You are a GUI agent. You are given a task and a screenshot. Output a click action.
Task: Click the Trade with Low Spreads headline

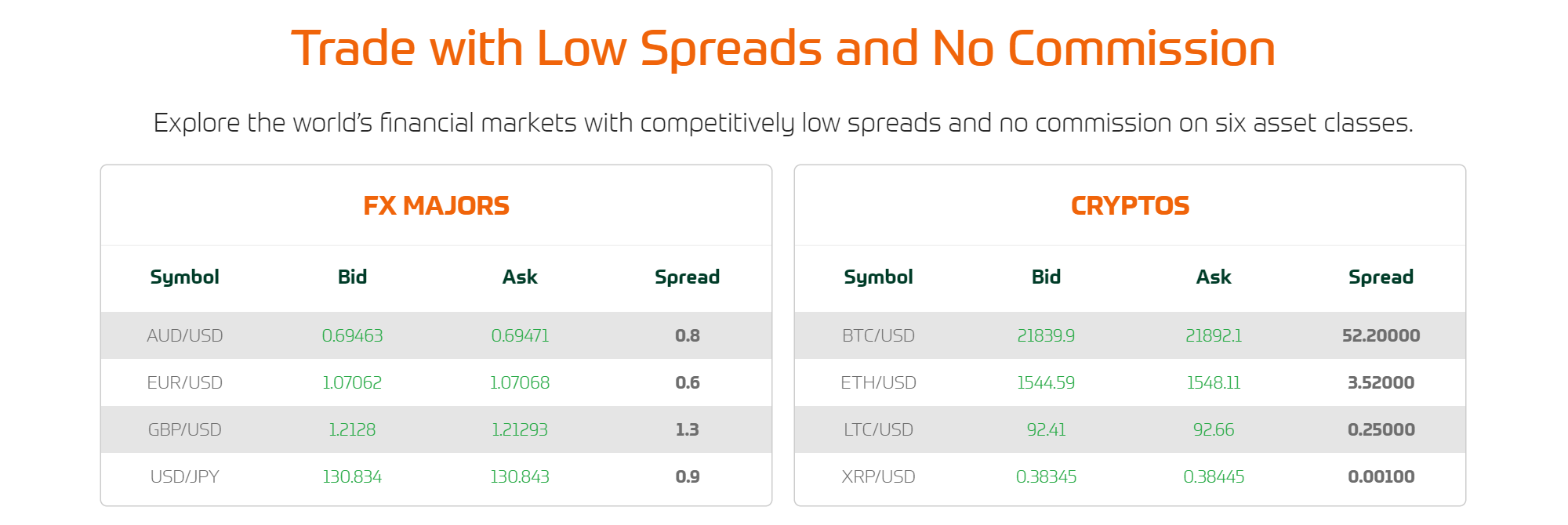click(x=783, y=49)
